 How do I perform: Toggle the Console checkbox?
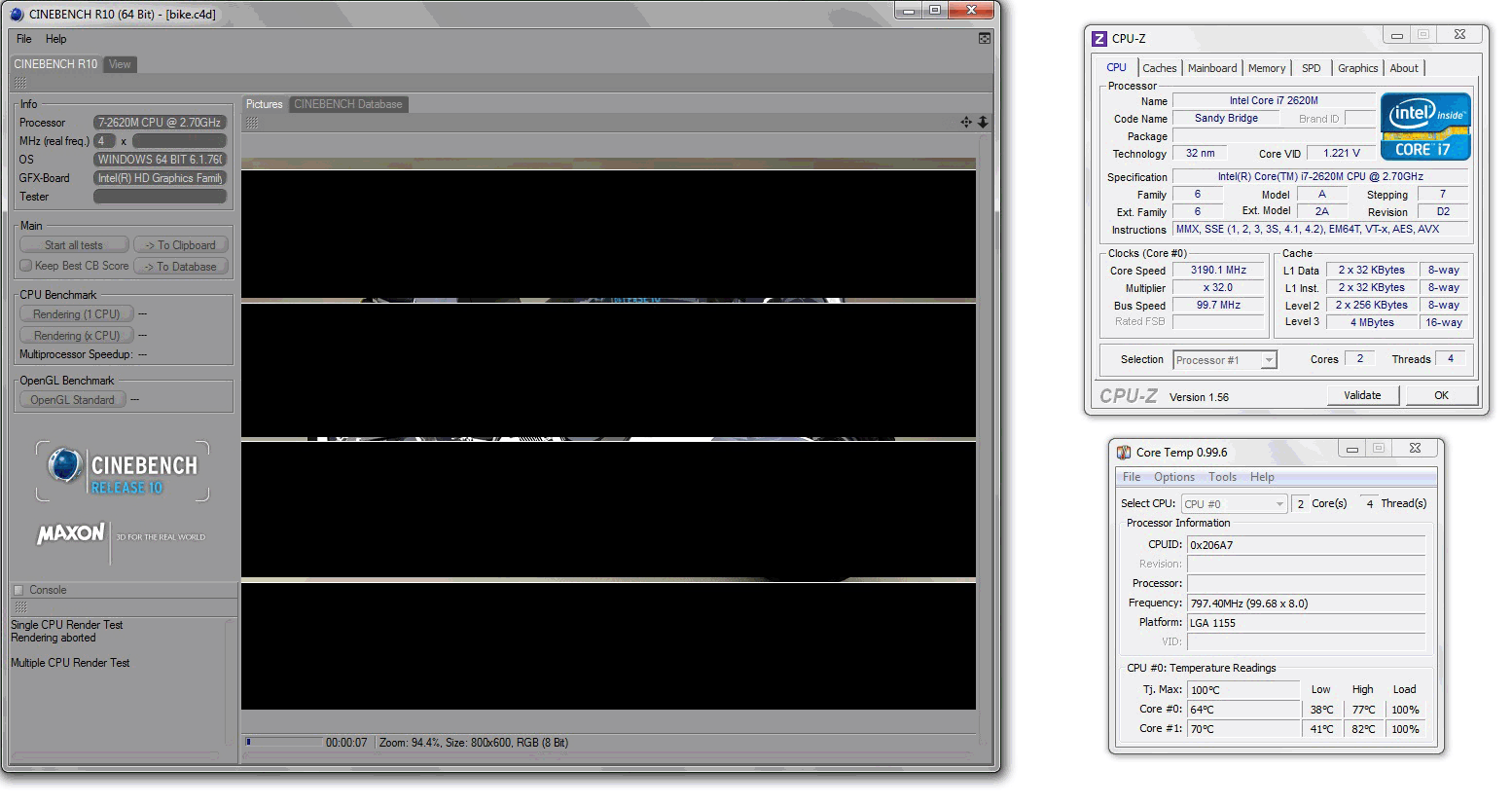18,590
